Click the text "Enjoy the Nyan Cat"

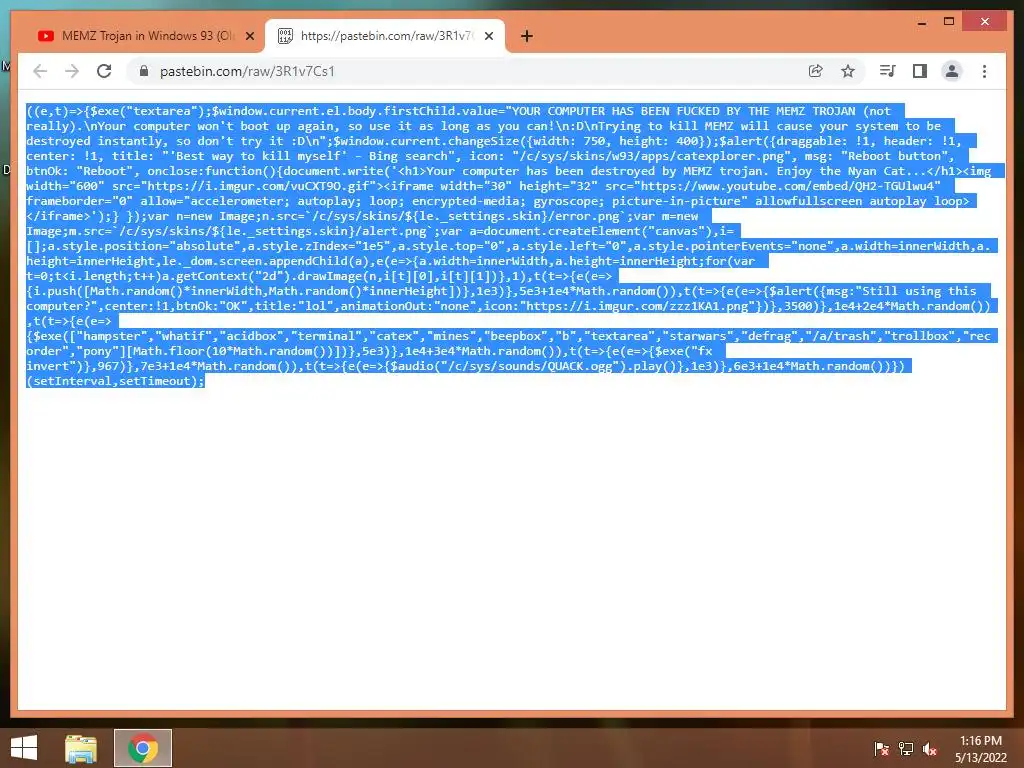[x=840, y=171]
